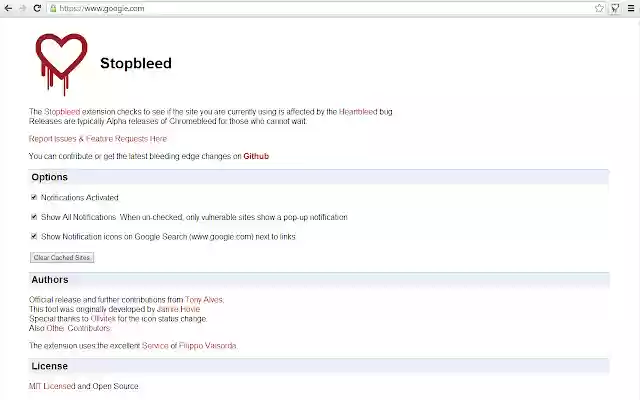Click the Stopbleed page title
Viewport: 640px width, 400px height.
136,63
